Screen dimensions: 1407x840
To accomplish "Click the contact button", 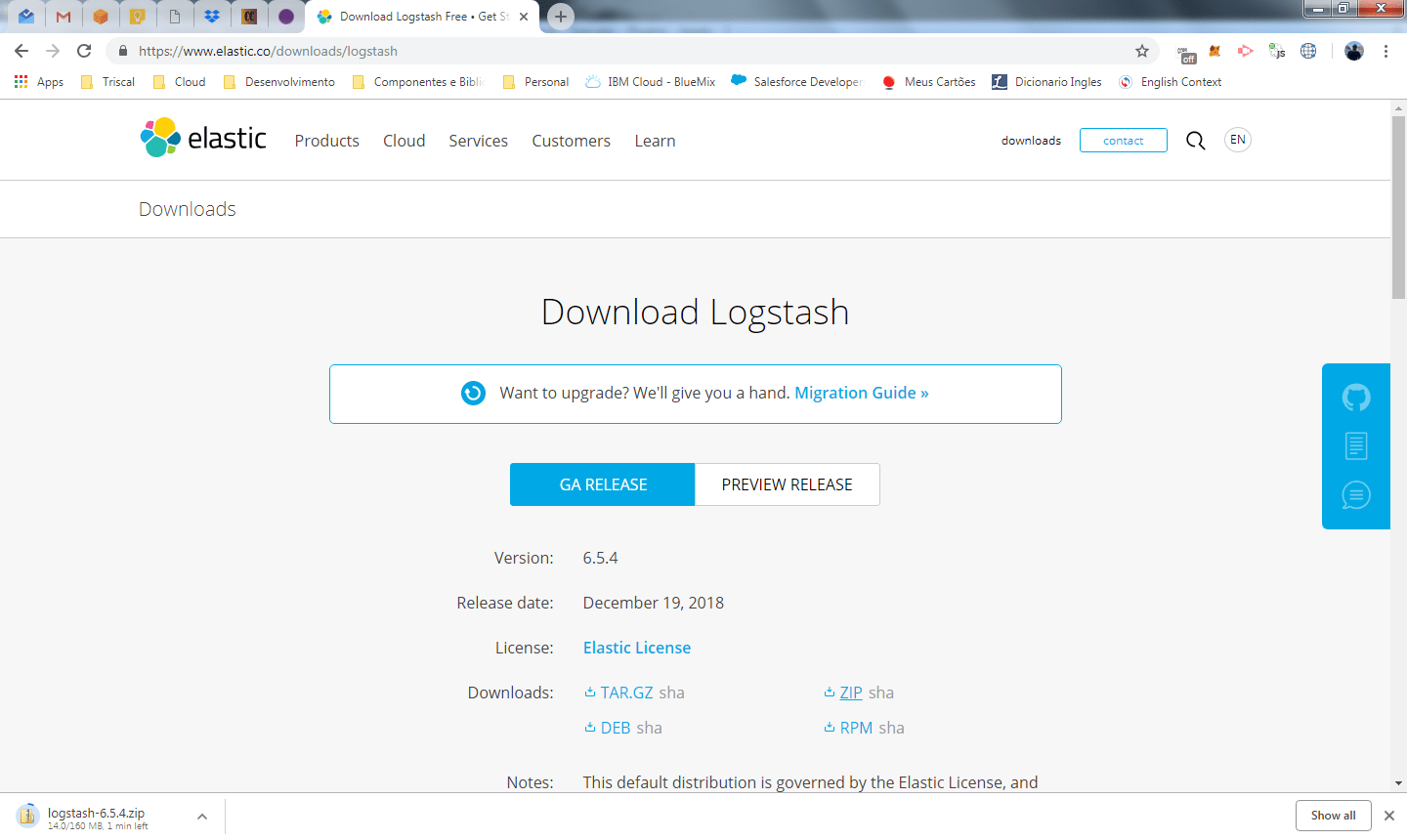I will pos(1124,141).
